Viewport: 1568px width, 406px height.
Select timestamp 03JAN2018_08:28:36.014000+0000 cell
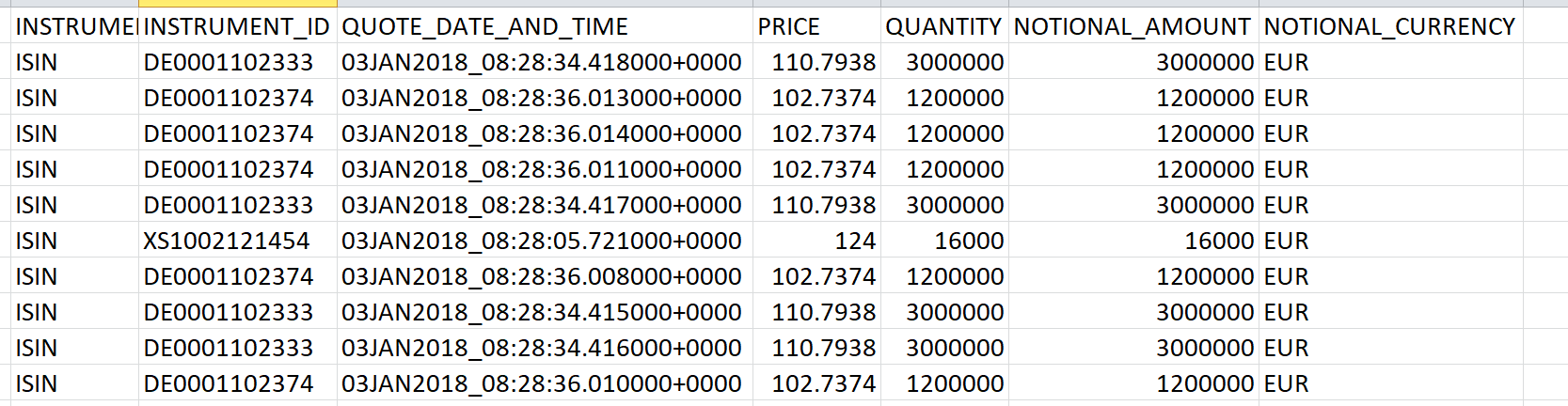(545, 133)
